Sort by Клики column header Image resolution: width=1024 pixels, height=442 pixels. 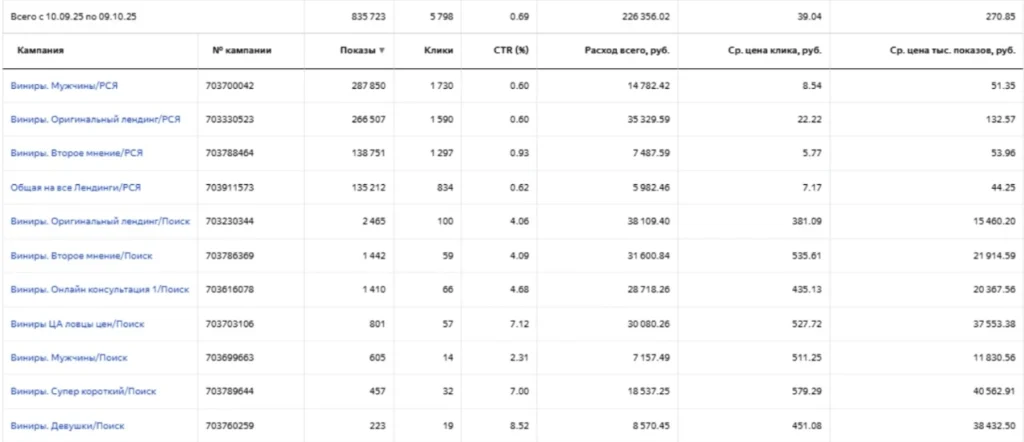click(440, 50)
